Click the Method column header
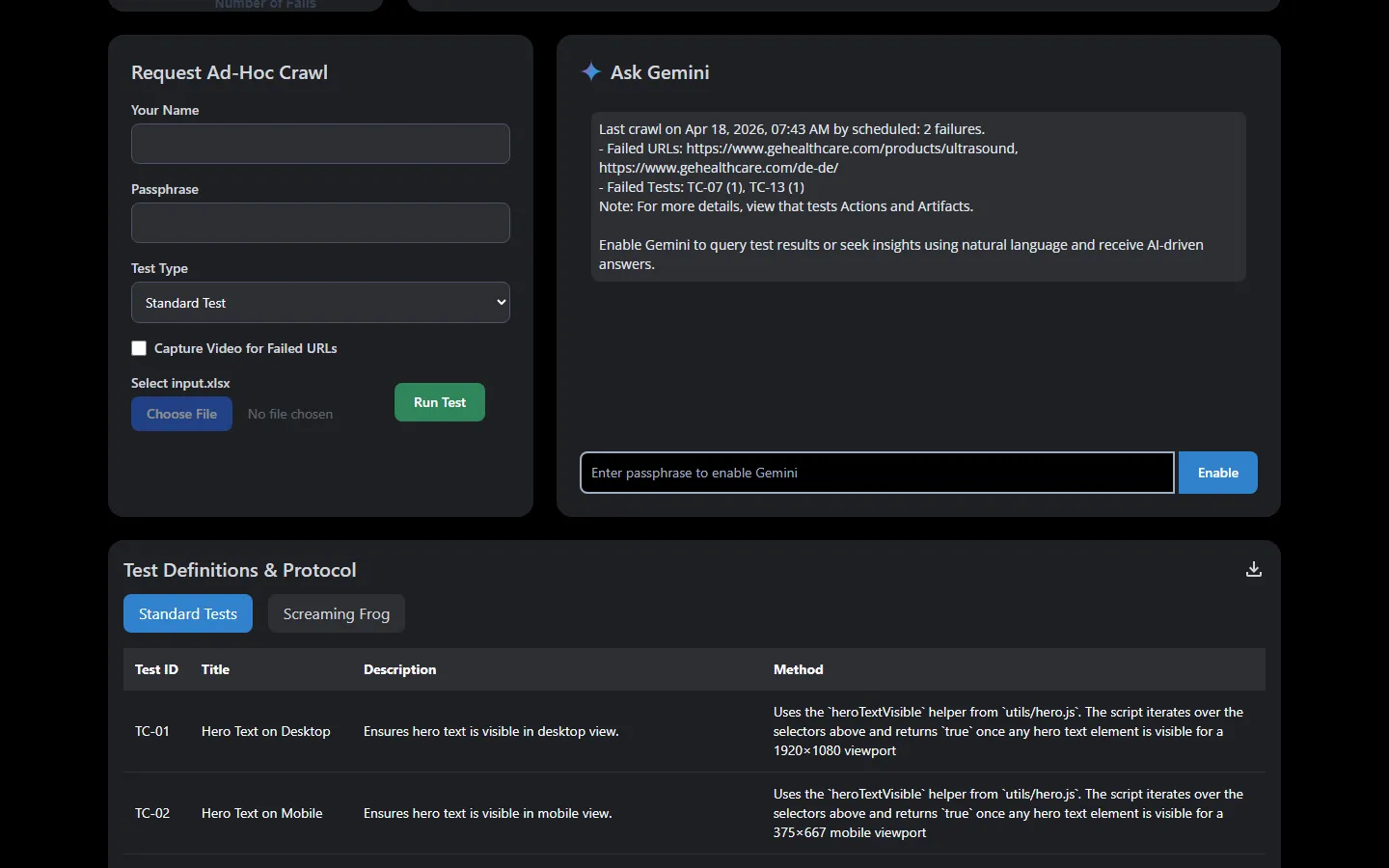1389x868 pixels. pos(798,669)
